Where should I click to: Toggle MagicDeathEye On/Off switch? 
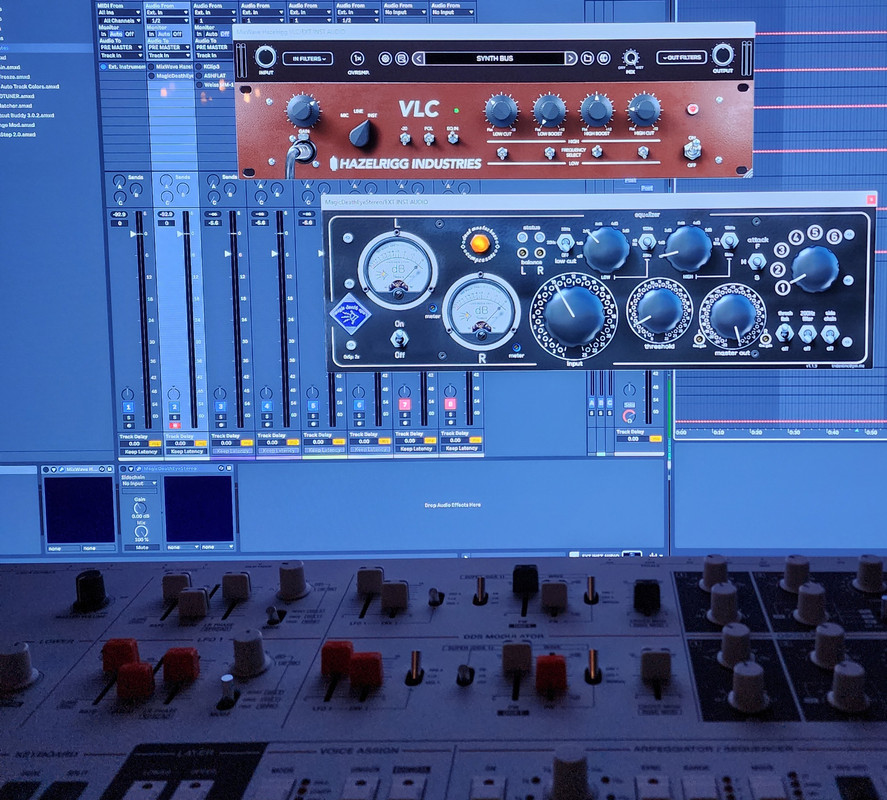(399, 338)
